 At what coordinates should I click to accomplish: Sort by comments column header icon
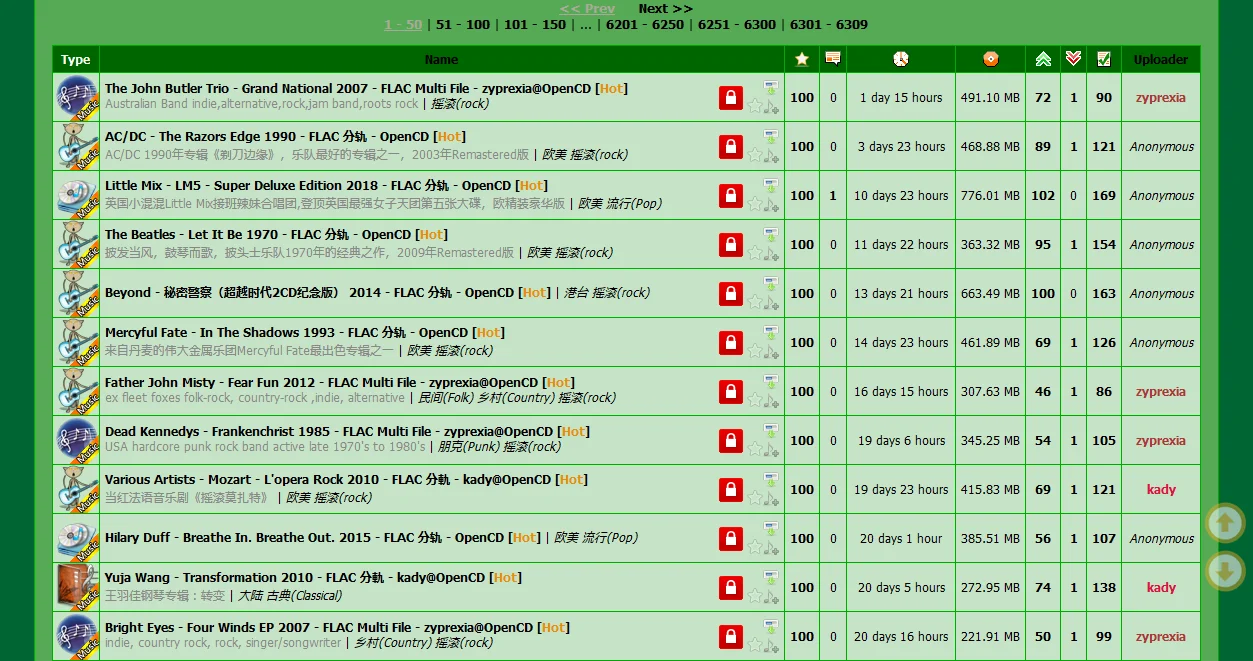pos(832,59)
